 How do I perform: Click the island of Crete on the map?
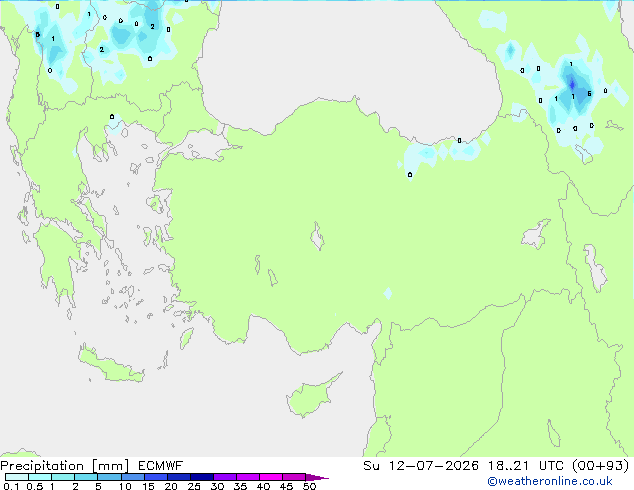(110, 366)
